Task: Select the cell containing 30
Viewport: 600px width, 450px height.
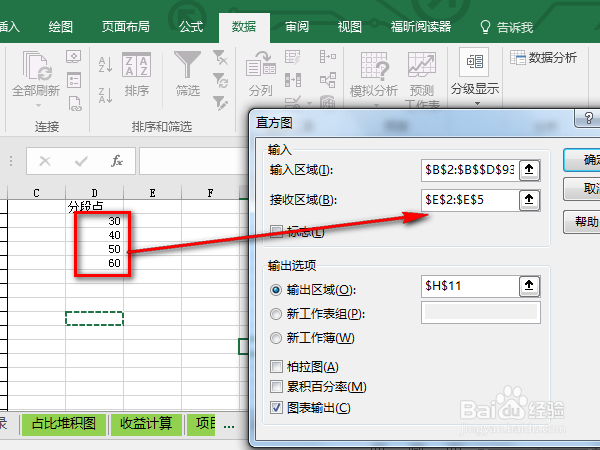Action: coord(95,221)
